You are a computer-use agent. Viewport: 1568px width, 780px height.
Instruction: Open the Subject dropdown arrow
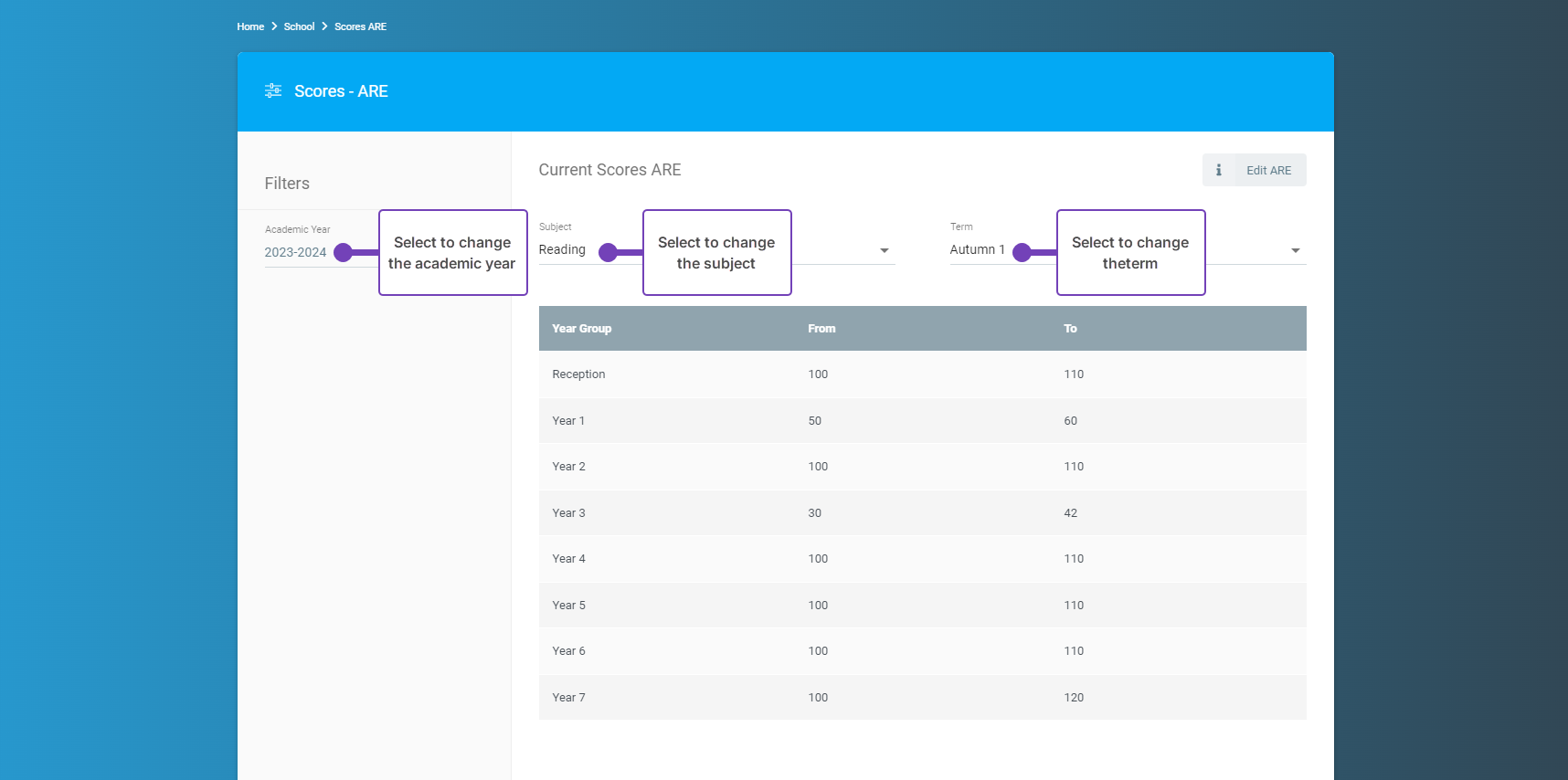[x=884, y=250]
